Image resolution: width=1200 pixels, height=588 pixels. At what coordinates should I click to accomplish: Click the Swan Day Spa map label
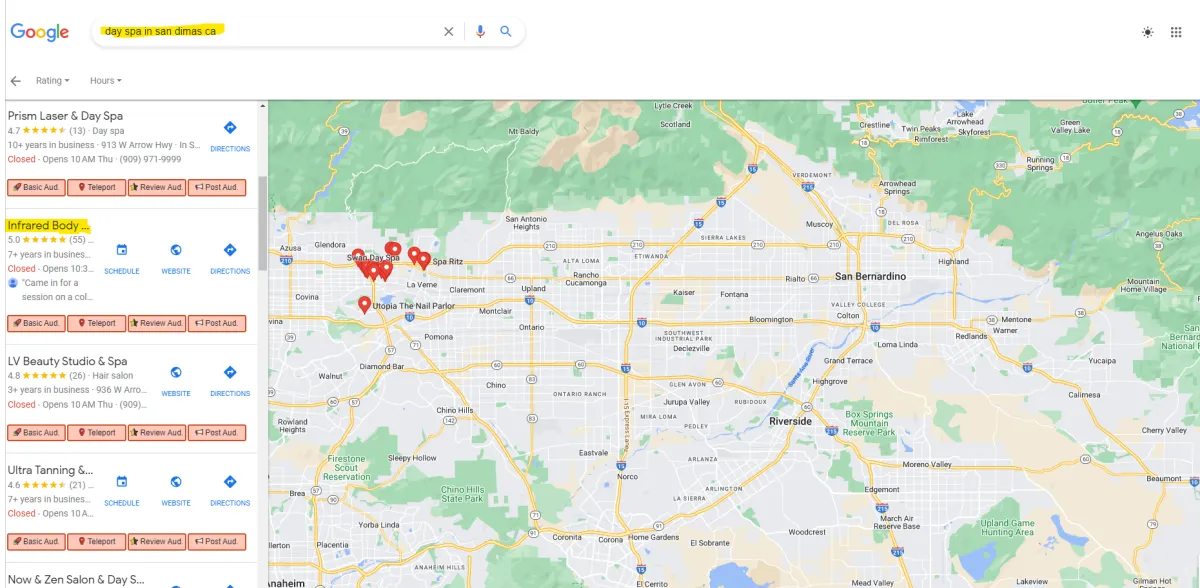click(373, 258)
